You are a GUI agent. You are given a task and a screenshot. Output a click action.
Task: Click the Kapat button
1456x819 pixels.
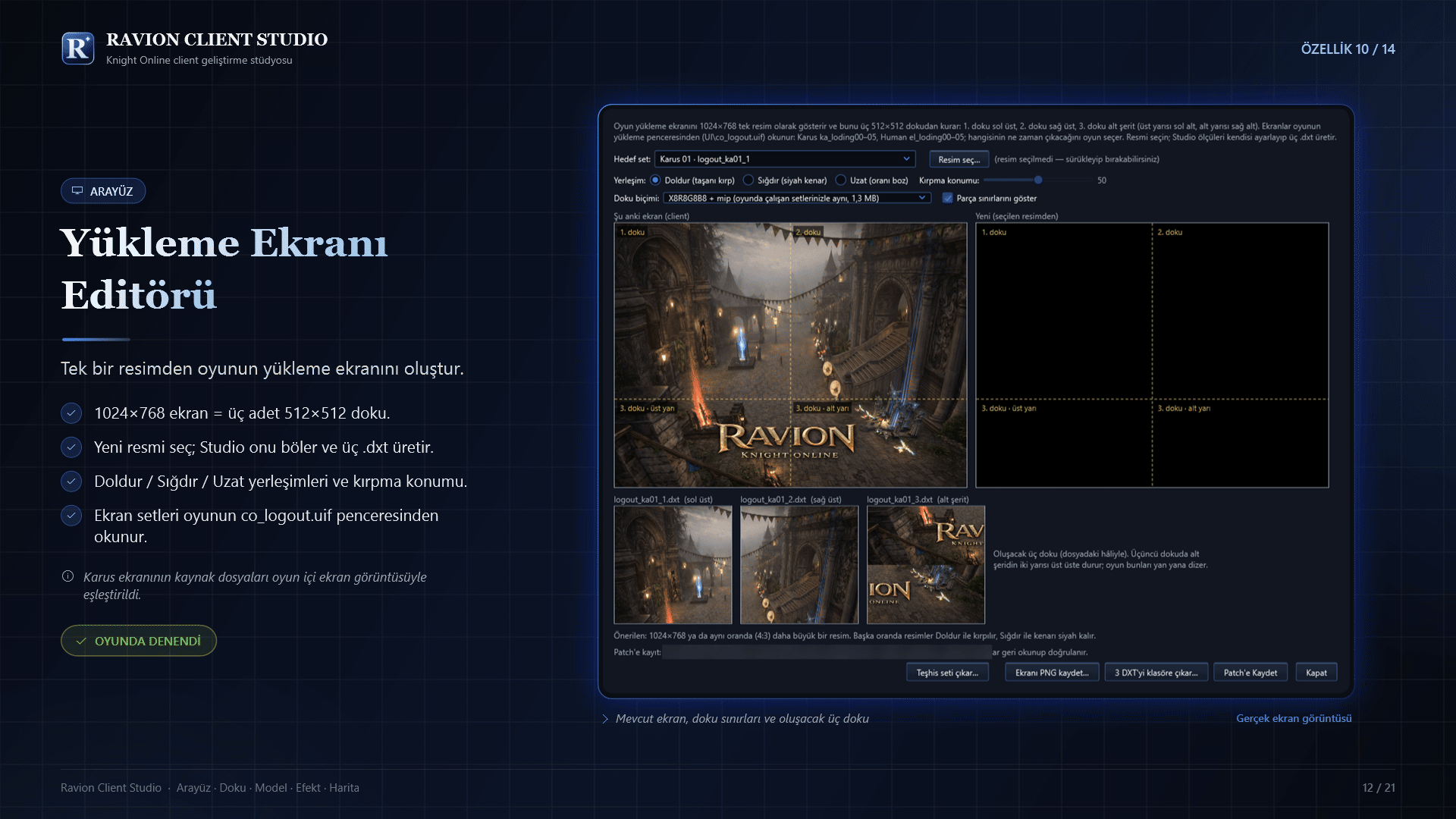pos(1316,673)
